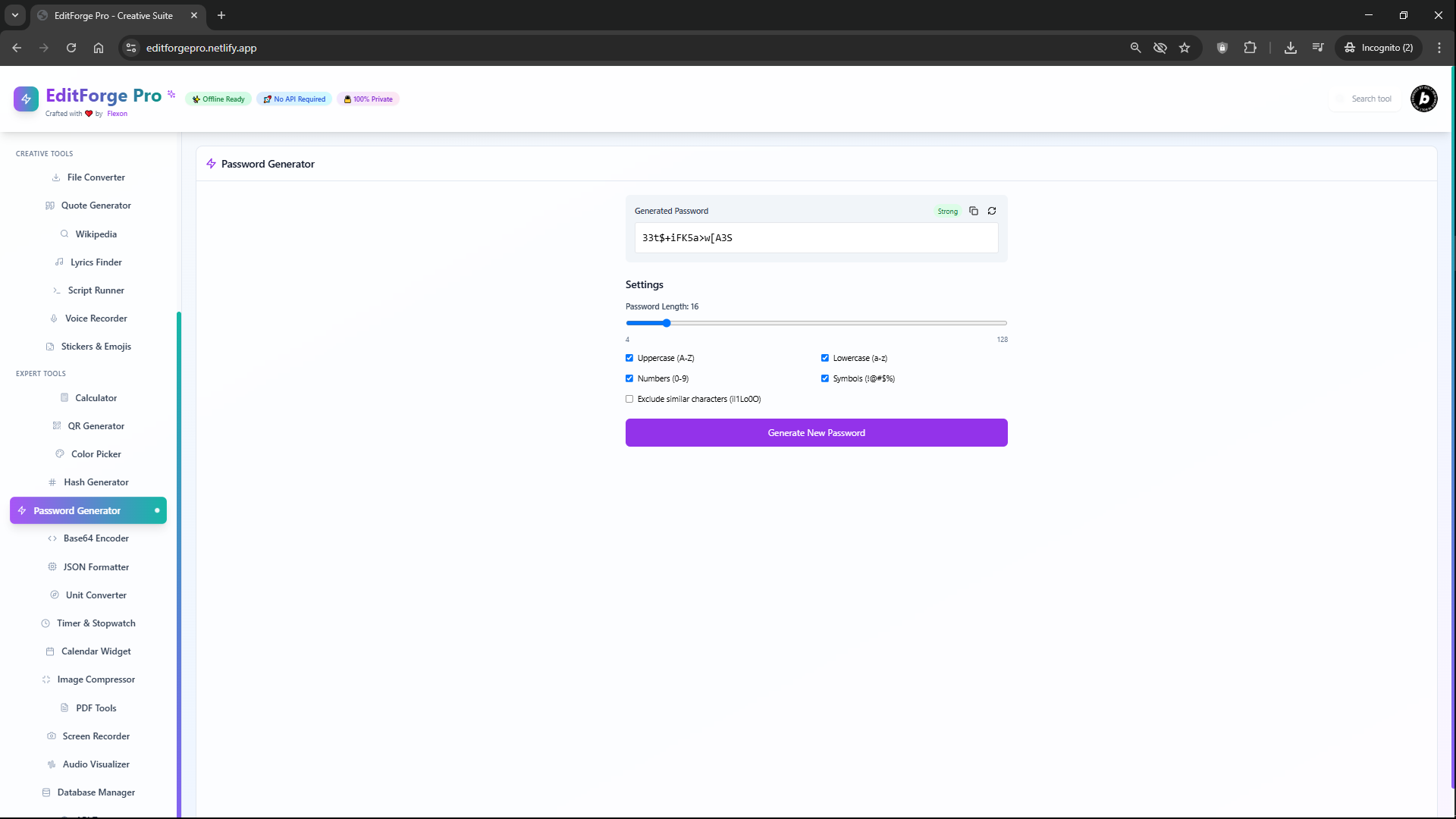This screenshot has width=1456, height=819.
Task: Bookmark this page with star icon
Action: coord(1185,48)
